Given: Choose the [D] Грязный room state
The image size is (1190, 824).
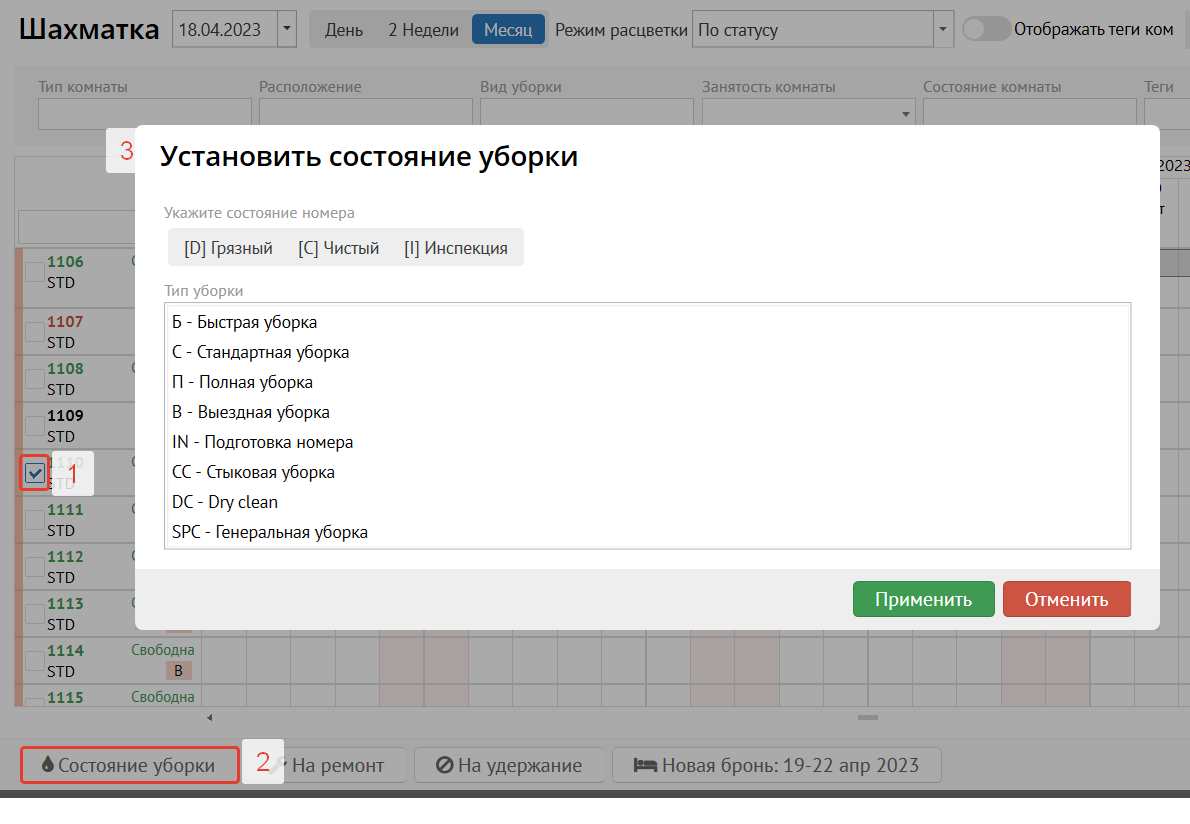Looking at the screenshot, I should coord(228,248).
